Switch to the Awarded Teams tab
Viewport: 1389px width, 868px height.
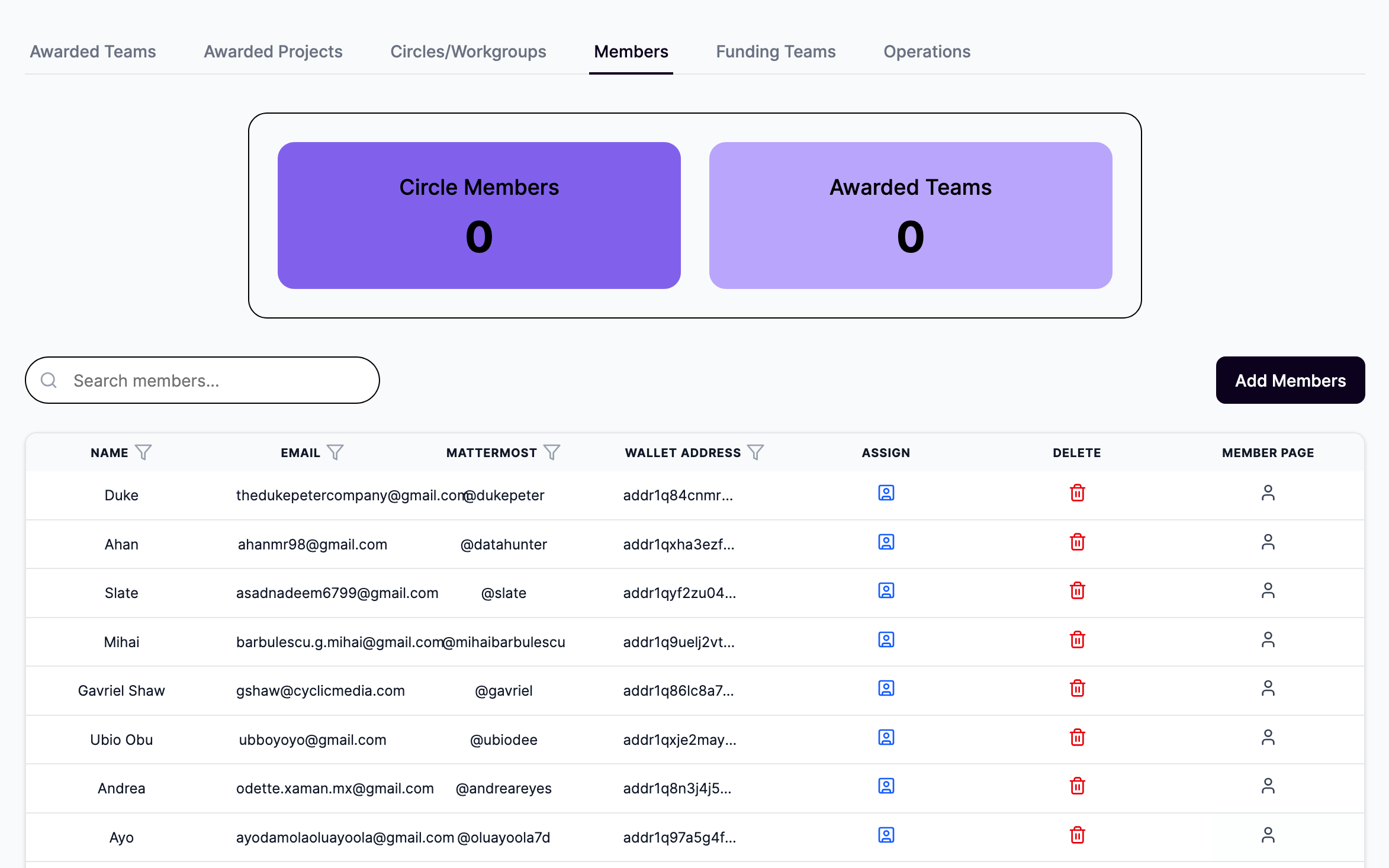click(93, 52)
